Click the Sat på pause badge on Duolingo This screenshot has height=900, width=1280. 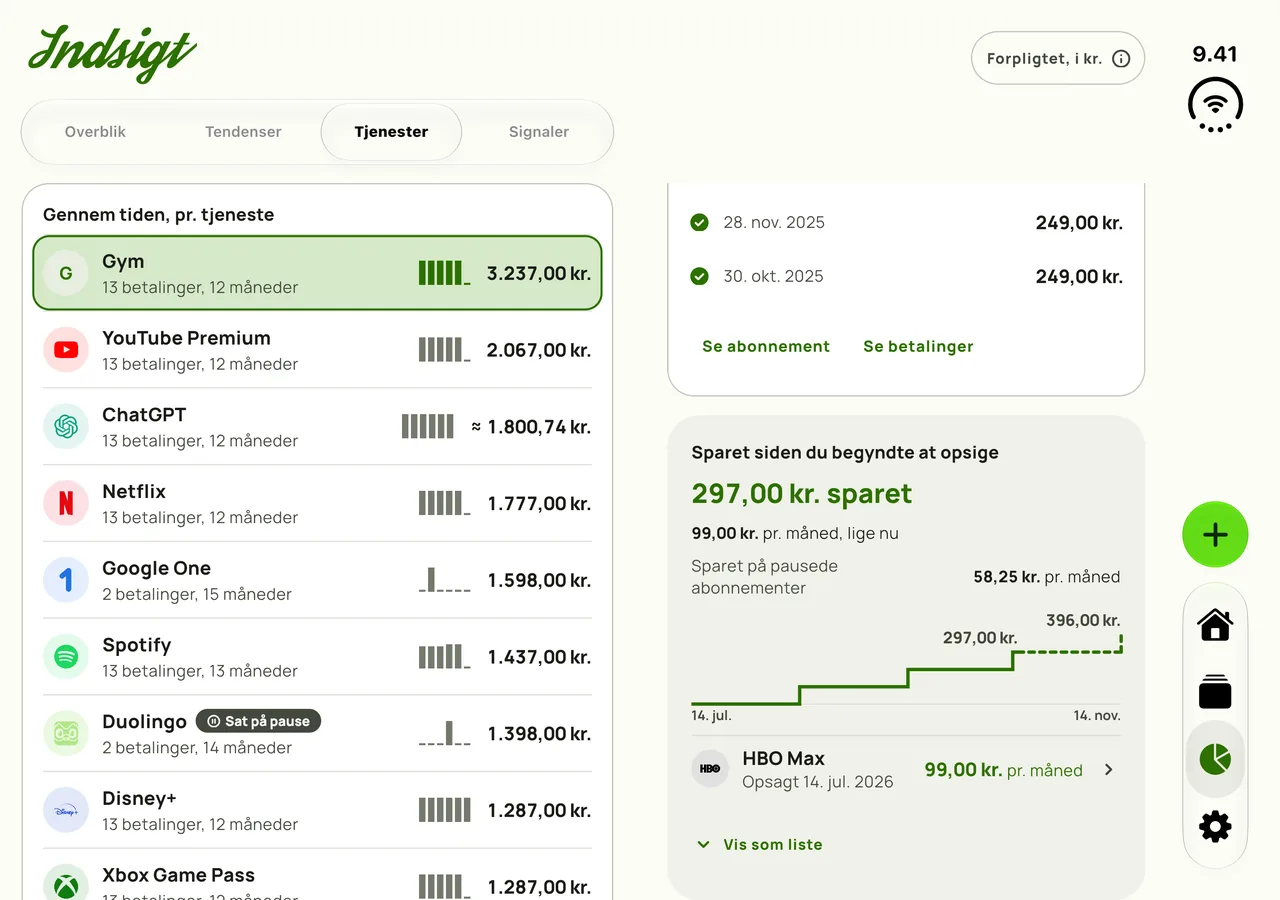pos(258,721)
